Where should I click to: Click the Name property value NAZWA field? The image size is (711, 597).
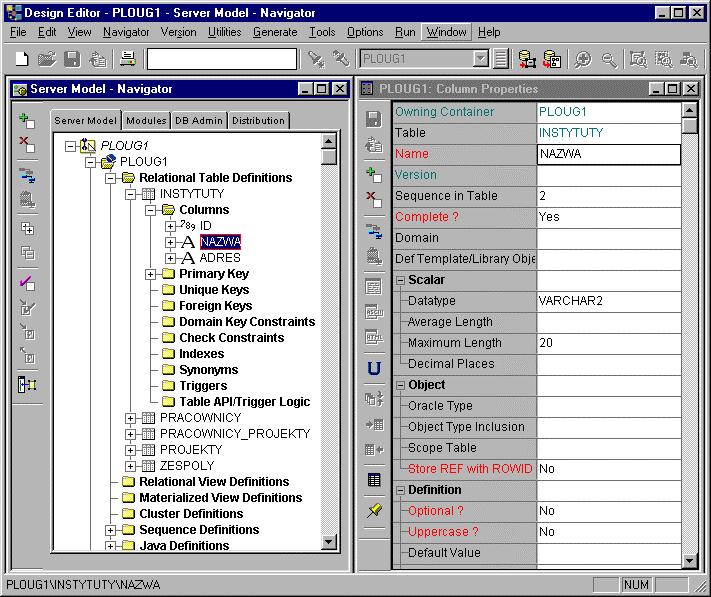pyautogui.click(x=609, y=154)
